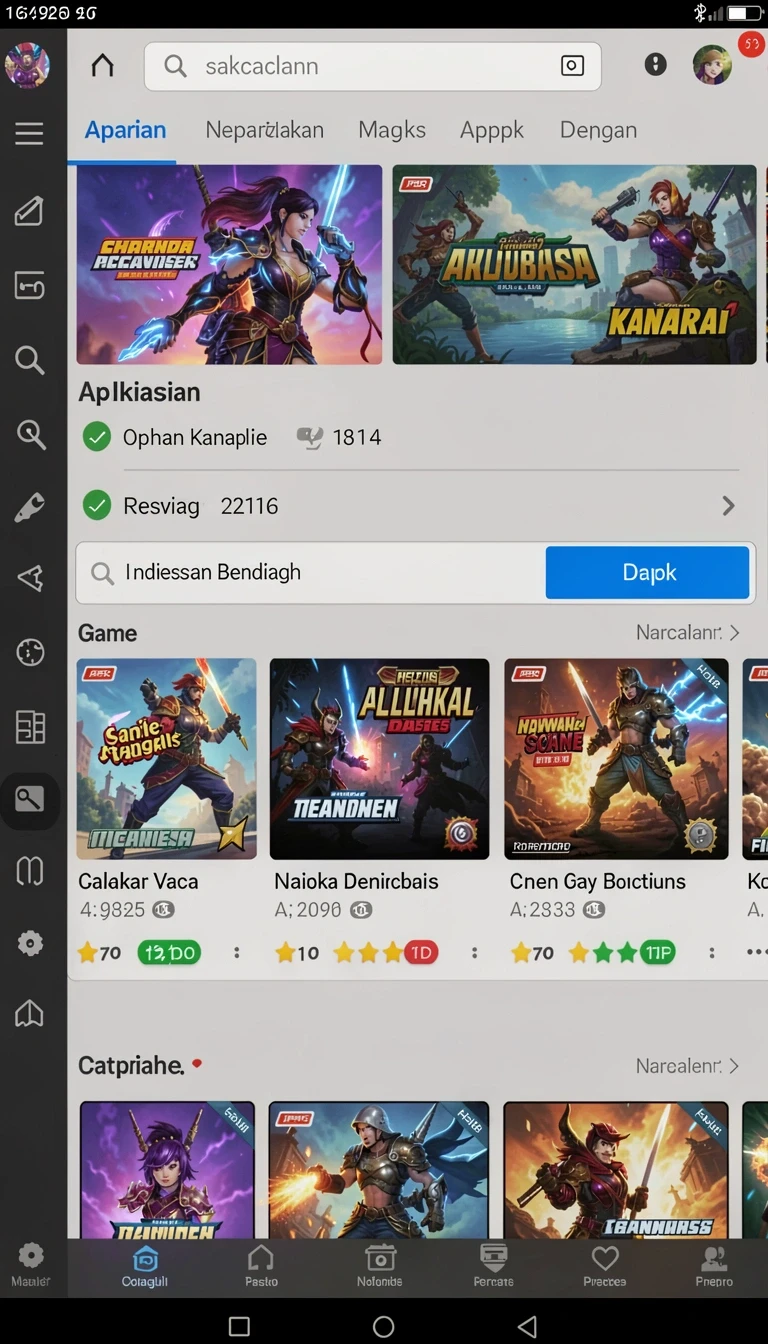Open Malaler gear at bottom left

pyautogui.click(x=30, y=1265)
